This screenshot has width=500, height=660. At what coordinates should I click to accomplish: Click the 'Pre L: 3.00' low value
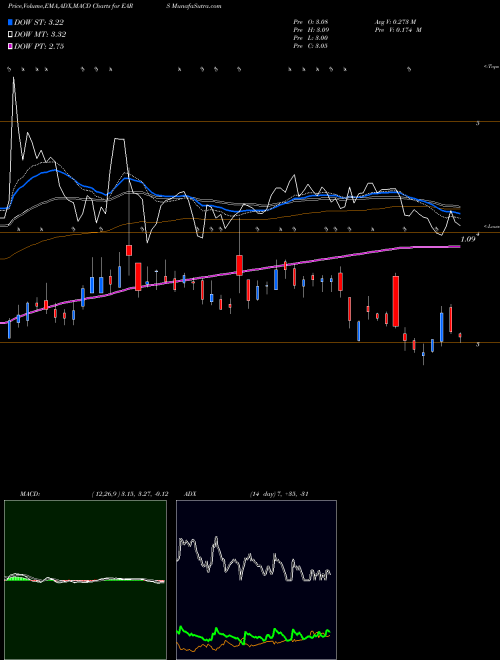click(x=311, y=38)
